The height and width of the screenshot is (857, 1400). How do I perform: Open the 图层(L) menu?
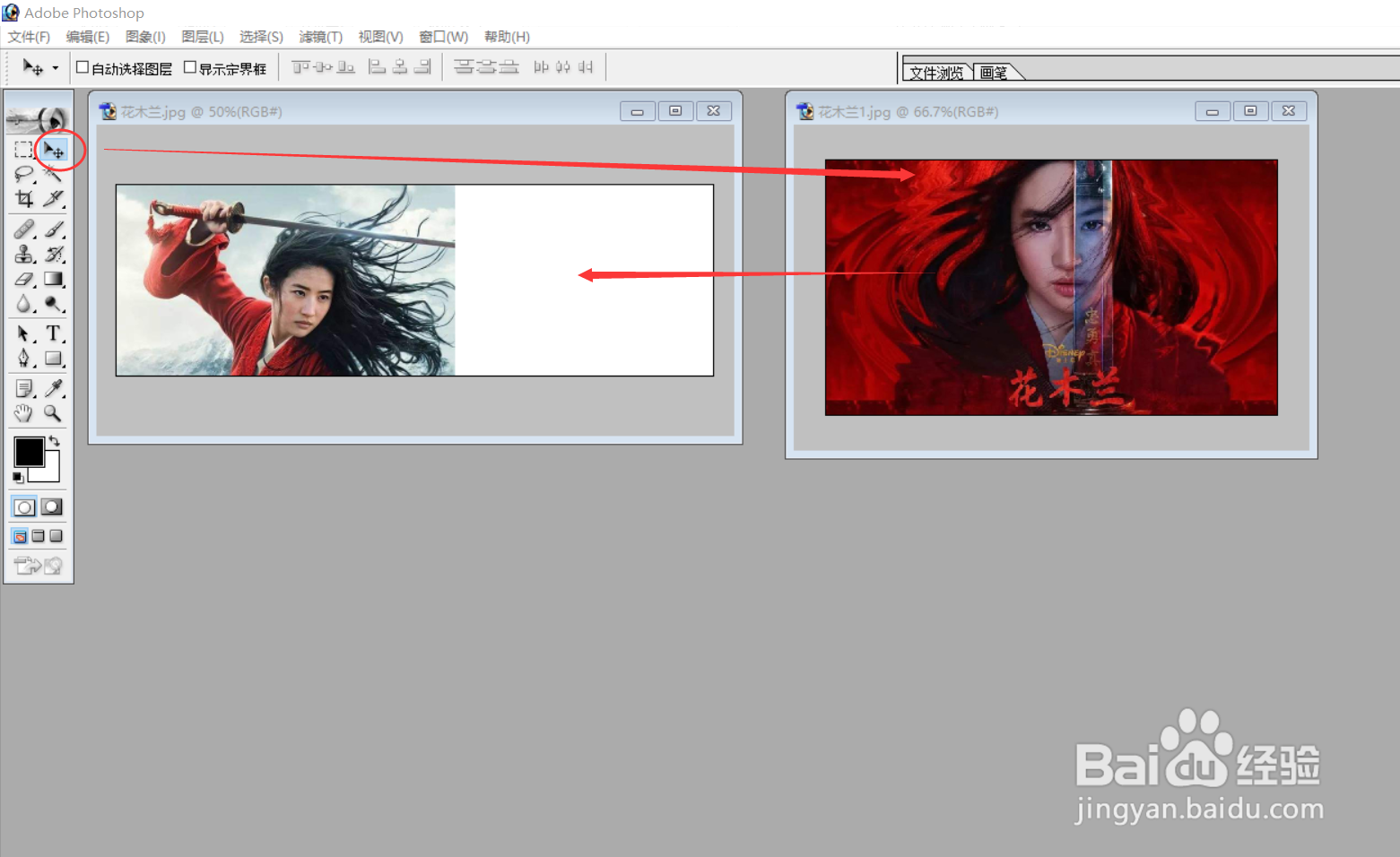tap(203, 37)
